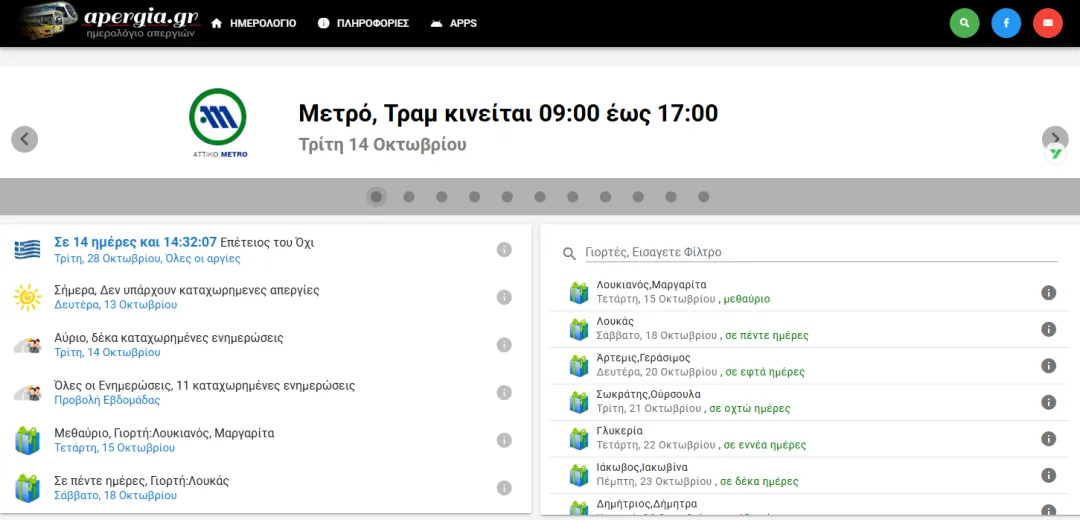Jump to the fifth carousel dot
This screenshot has height=520, width=1080.
507,197
